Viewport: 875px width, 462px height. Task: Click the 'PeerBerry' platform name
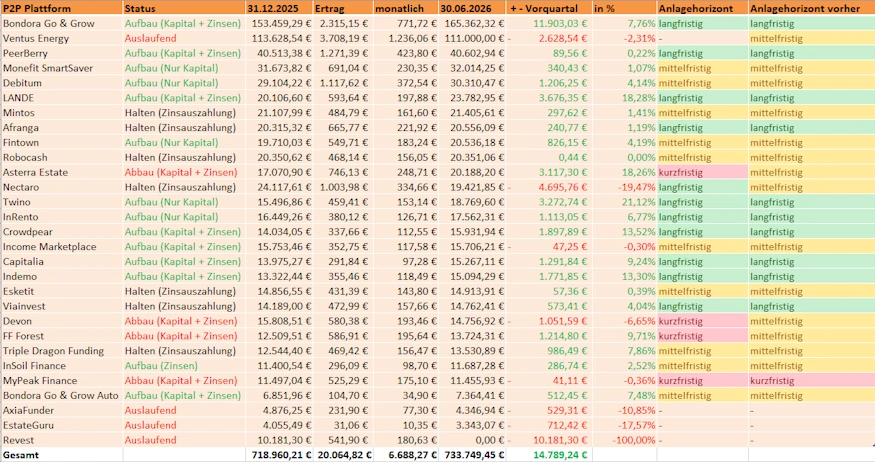[61, 54]
